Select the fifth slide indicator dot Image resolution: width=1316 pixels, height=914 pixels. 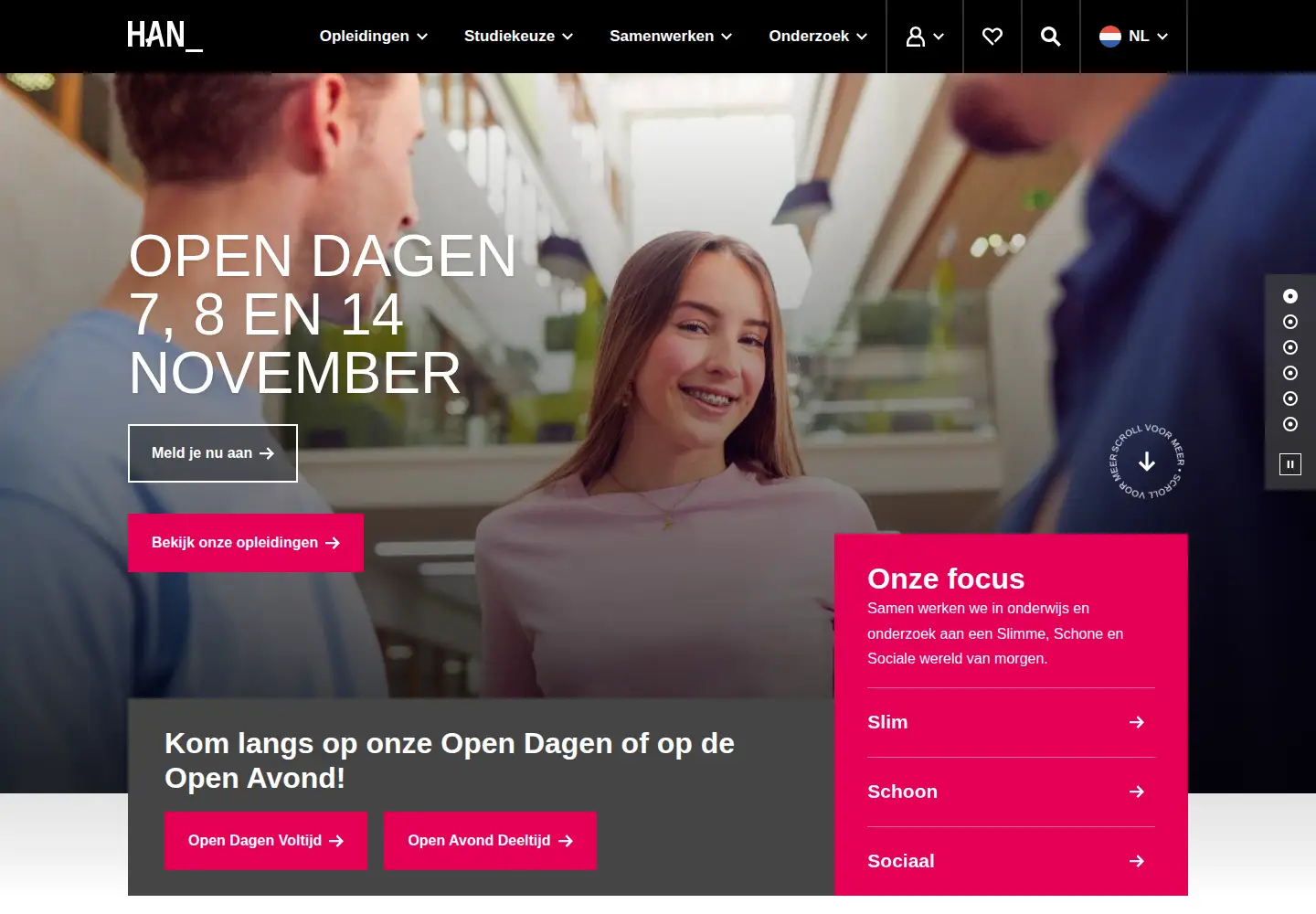(1290, 399)
